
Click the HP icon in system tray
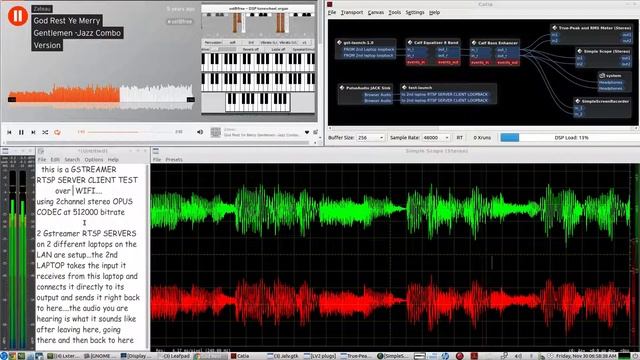[x=445, y=356]
